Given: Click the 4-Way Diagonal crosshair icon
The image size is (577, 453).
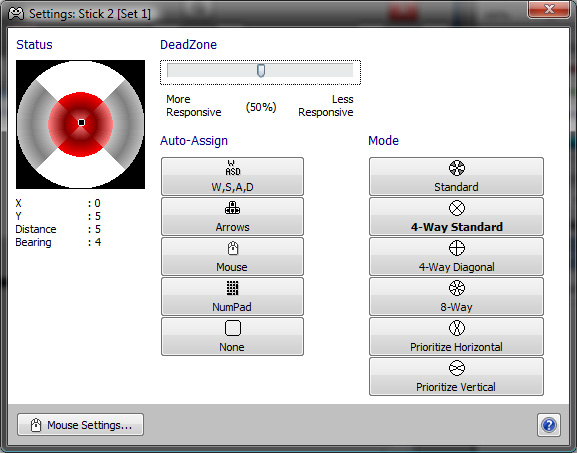Looking at the screenshot, I should (x=457, y=248).
